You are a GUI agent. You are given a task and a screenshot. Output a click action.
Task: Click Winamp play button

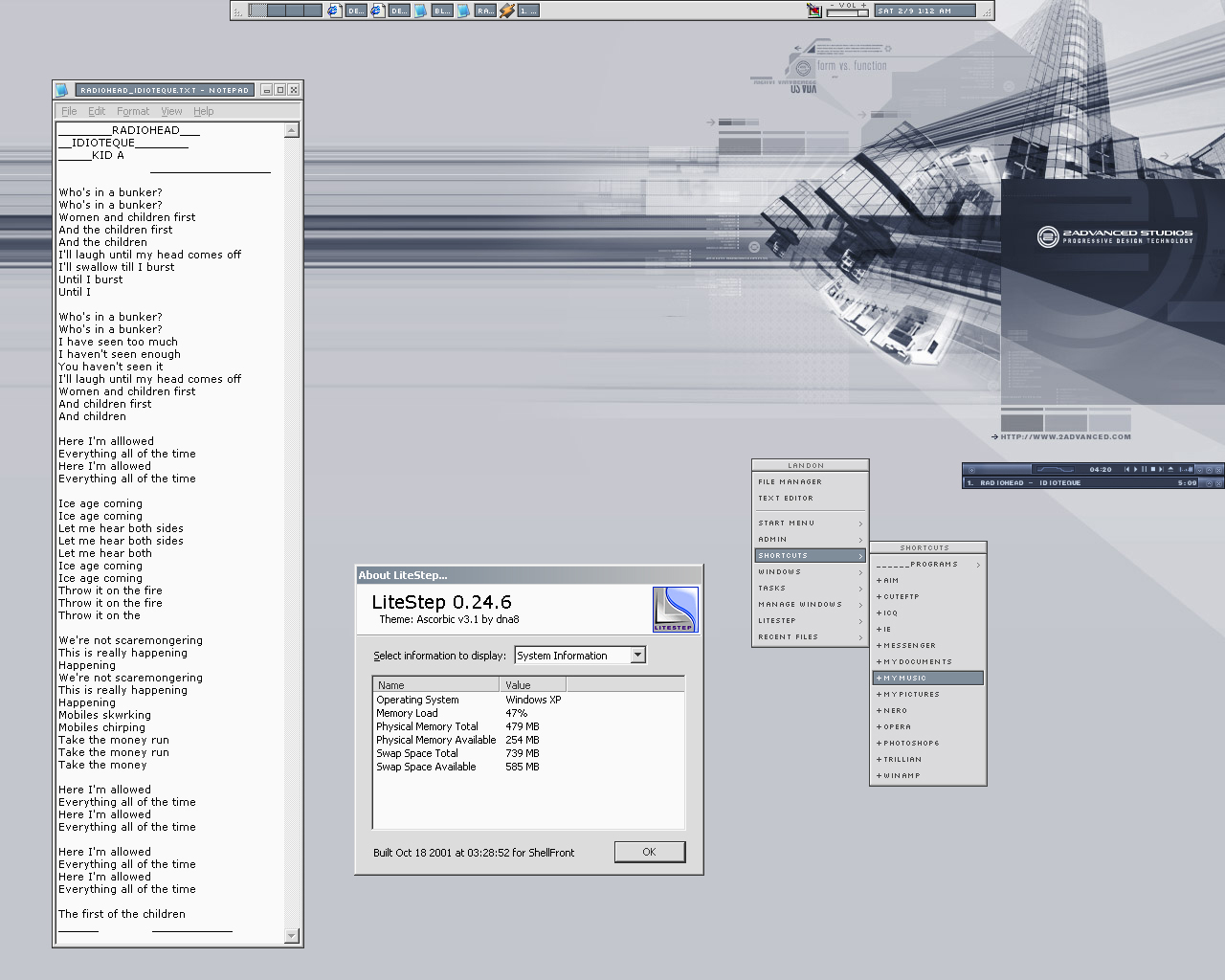(x=1135, y=469)
